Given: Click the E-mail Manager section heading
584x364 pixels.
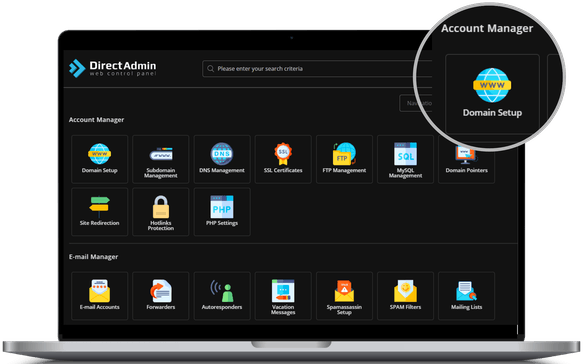Looking at the screenshot, I should click(93, 257).
